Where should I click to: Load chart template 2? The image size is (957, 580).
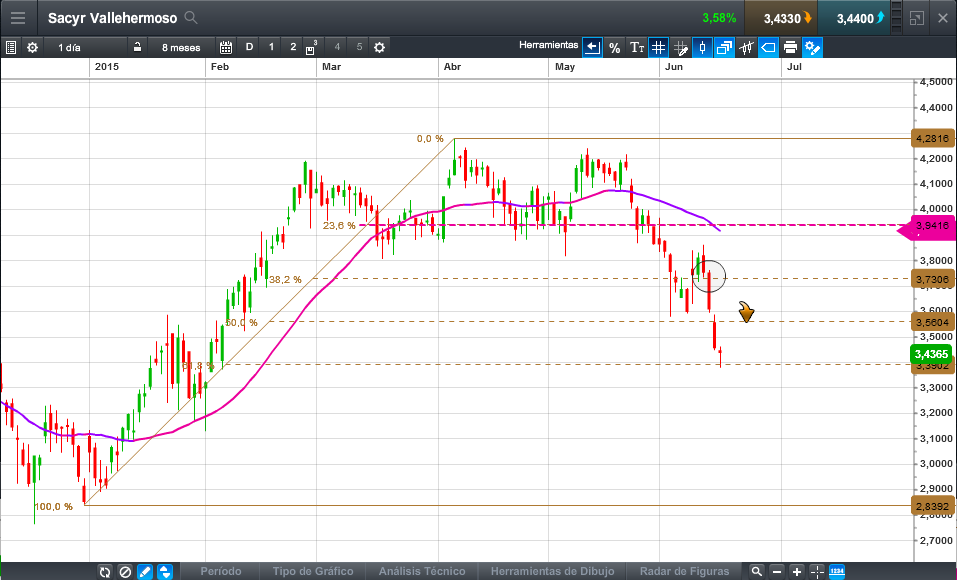point(293,47)
